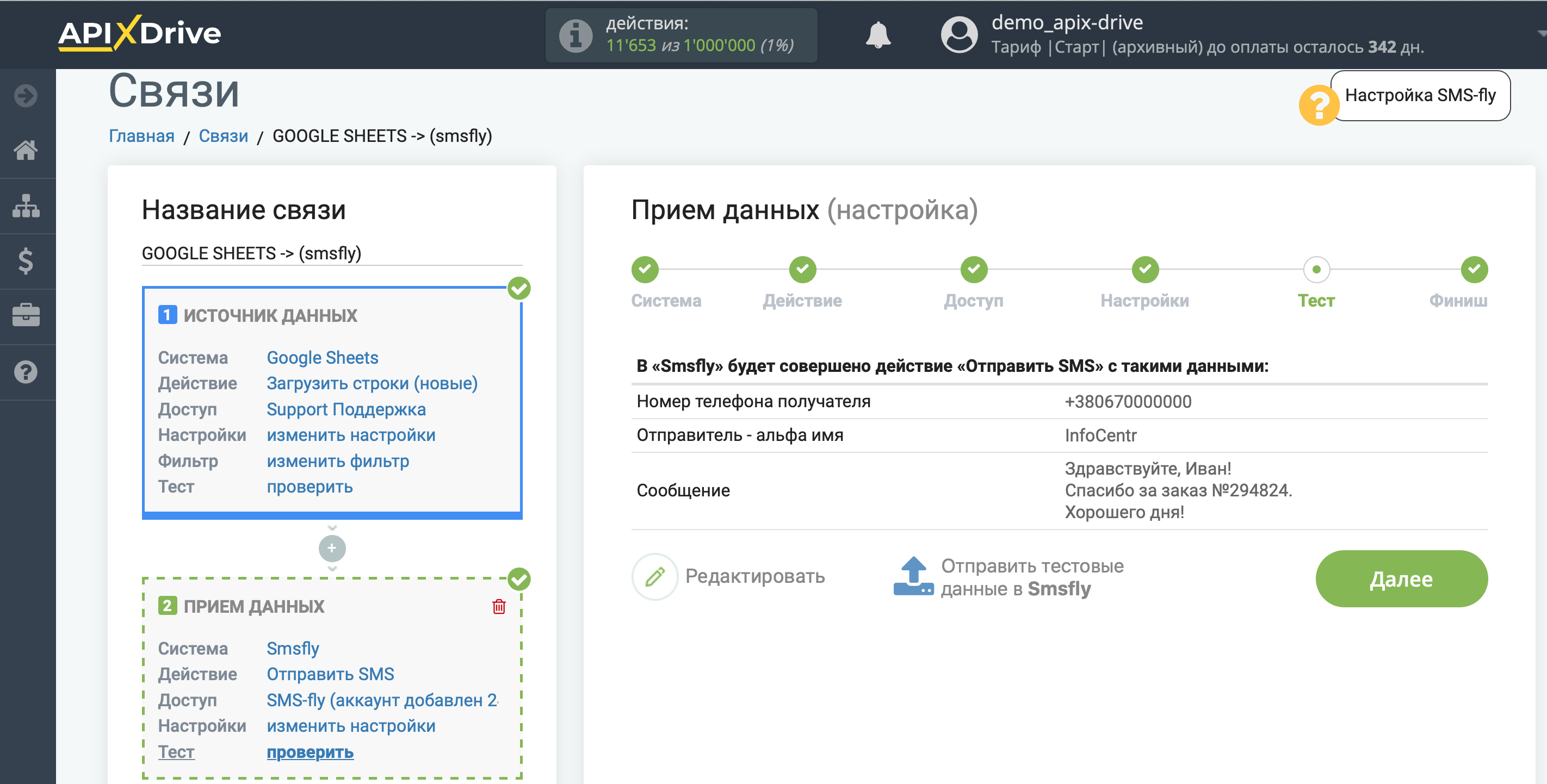The image size is (1547, 784).
Task: Click the Номер телефона получателя label
Action: point(753,402)
